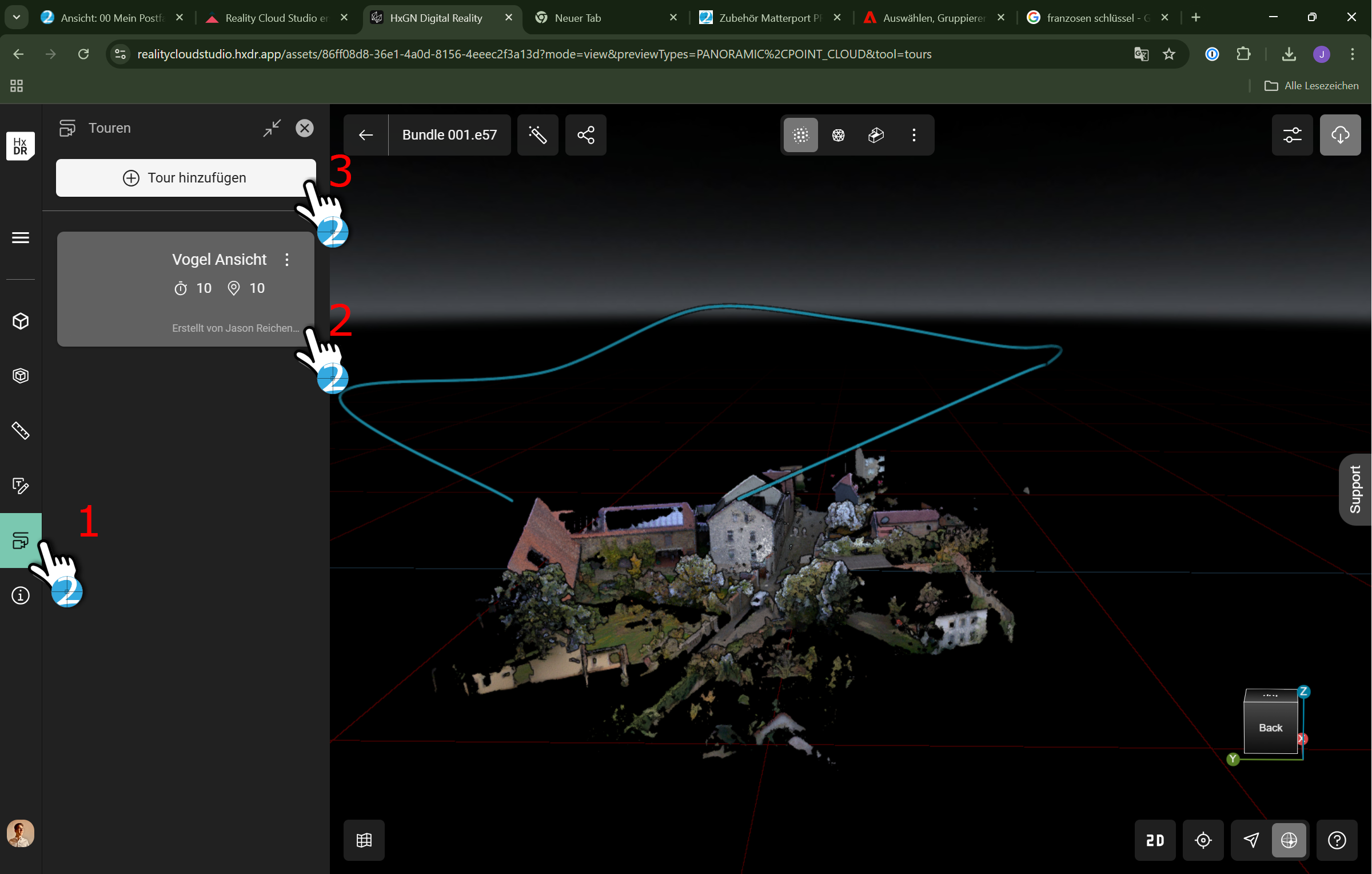Viewport: 1372px width, 874px height.
Task: Click the HxDR logo in the sidebar
Action: (x=20, y=146)
